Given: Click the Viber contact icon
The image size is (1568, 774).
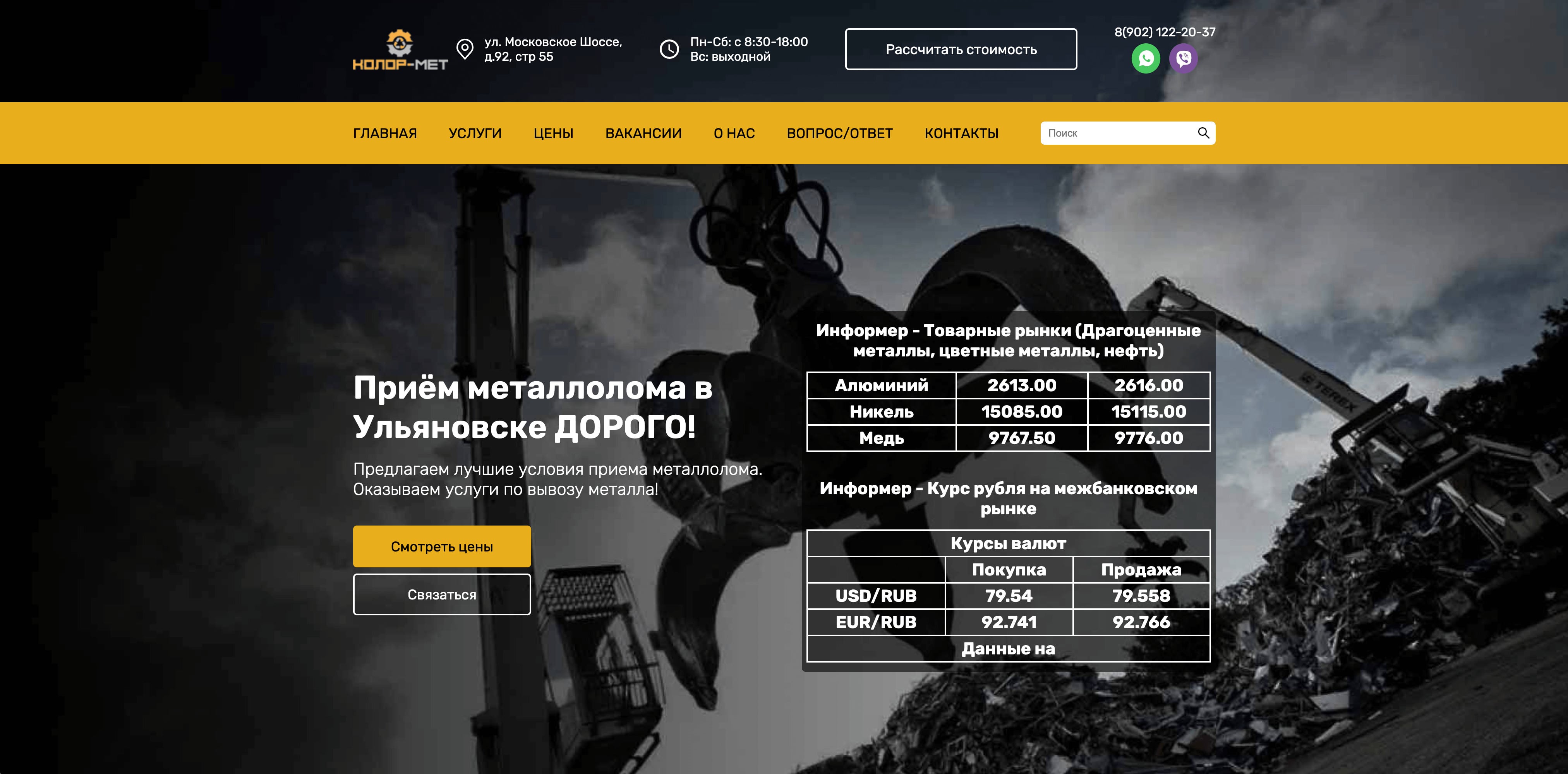Looking at the screenshot, I should coord(1184,58).
